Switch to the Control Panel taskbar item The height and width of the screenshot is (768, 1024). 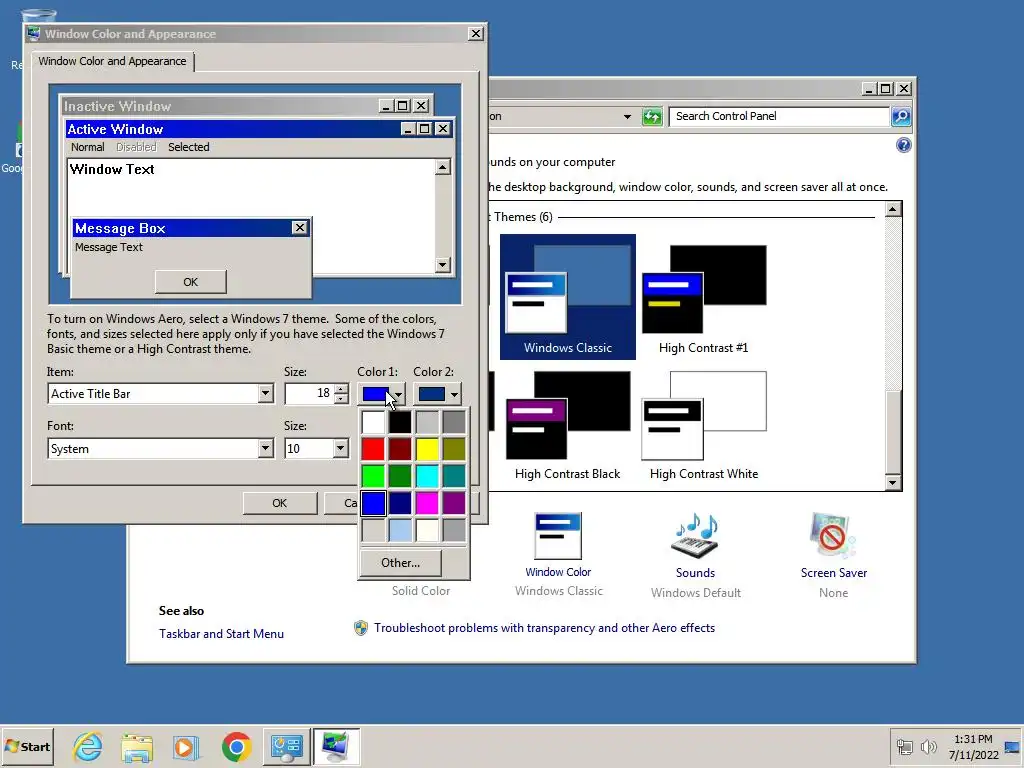pos(287,746)
